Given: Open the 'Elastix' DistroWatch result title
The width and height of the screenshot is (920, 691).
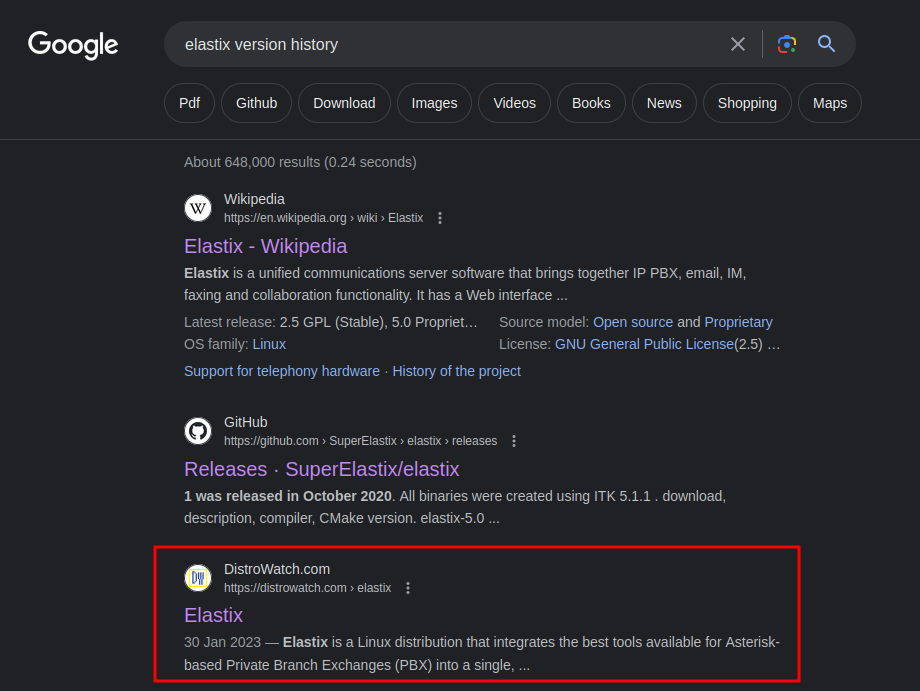Looking at the screenshot, I should 214,615.
